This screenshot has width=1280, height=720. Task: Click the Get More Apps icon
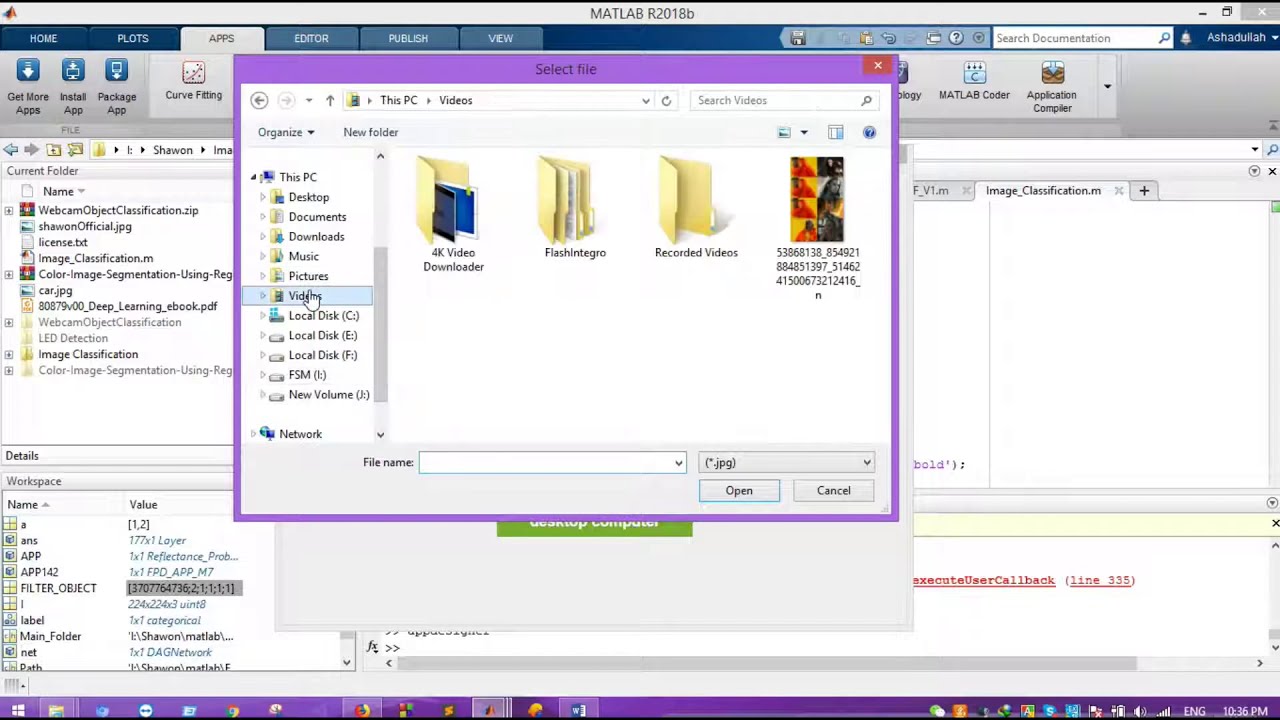[x=28, y=72]
